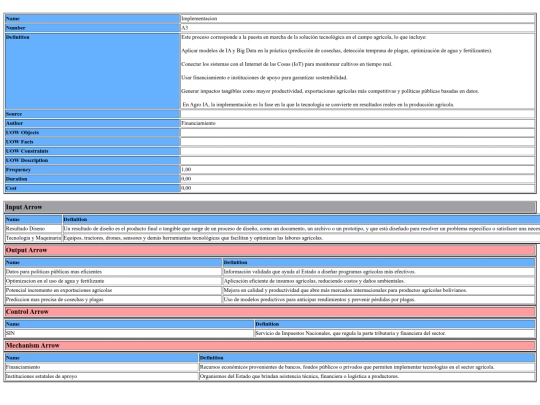This screenshot has height=405, width=540.
Task: Click the 'A3' number value cell
Action: tap(357, 28)
